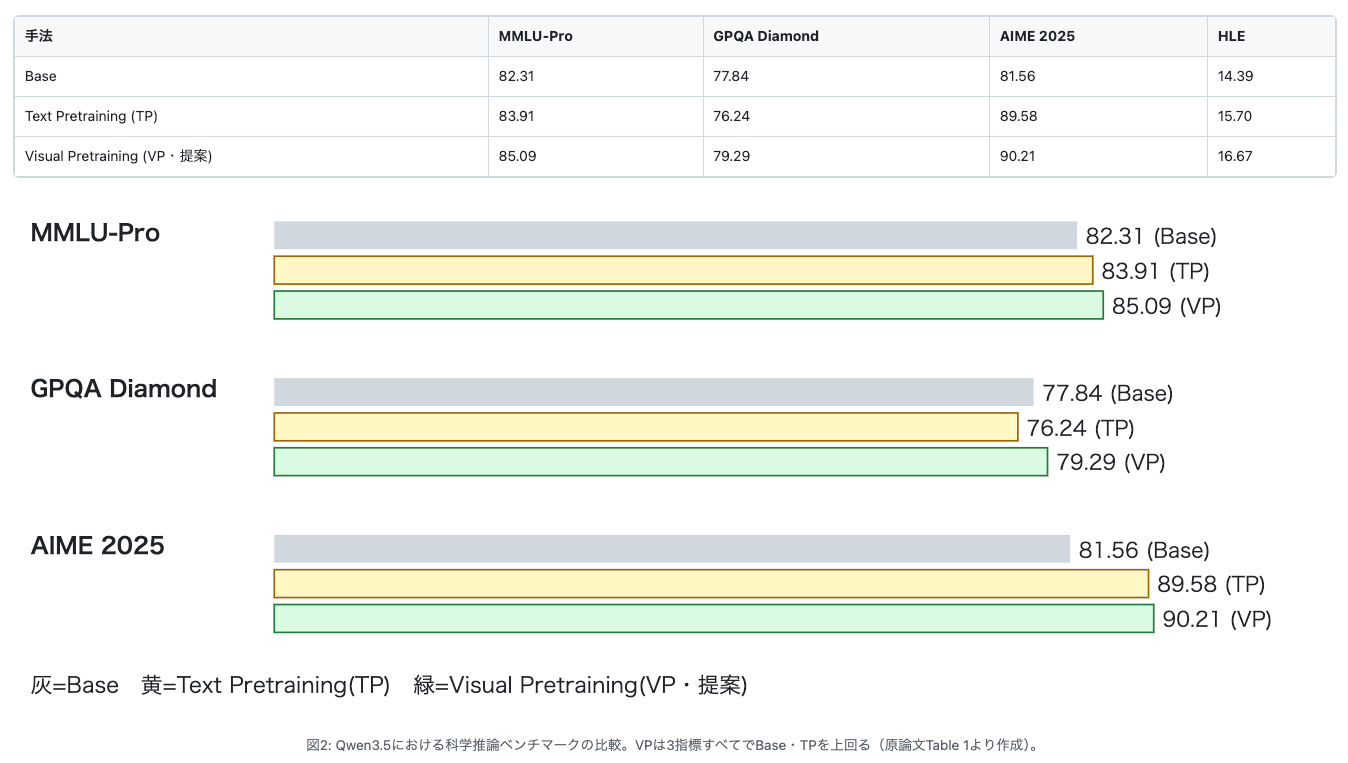Click the 85.09 cell in table
The image size is (1348, 763).
click(x=595, y=156)
